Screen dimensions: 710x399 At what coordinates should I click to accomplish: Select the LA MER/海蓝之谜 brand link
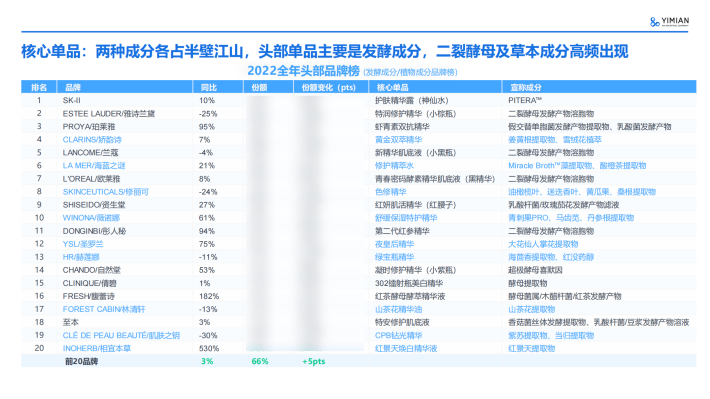(x=94, y=166)
